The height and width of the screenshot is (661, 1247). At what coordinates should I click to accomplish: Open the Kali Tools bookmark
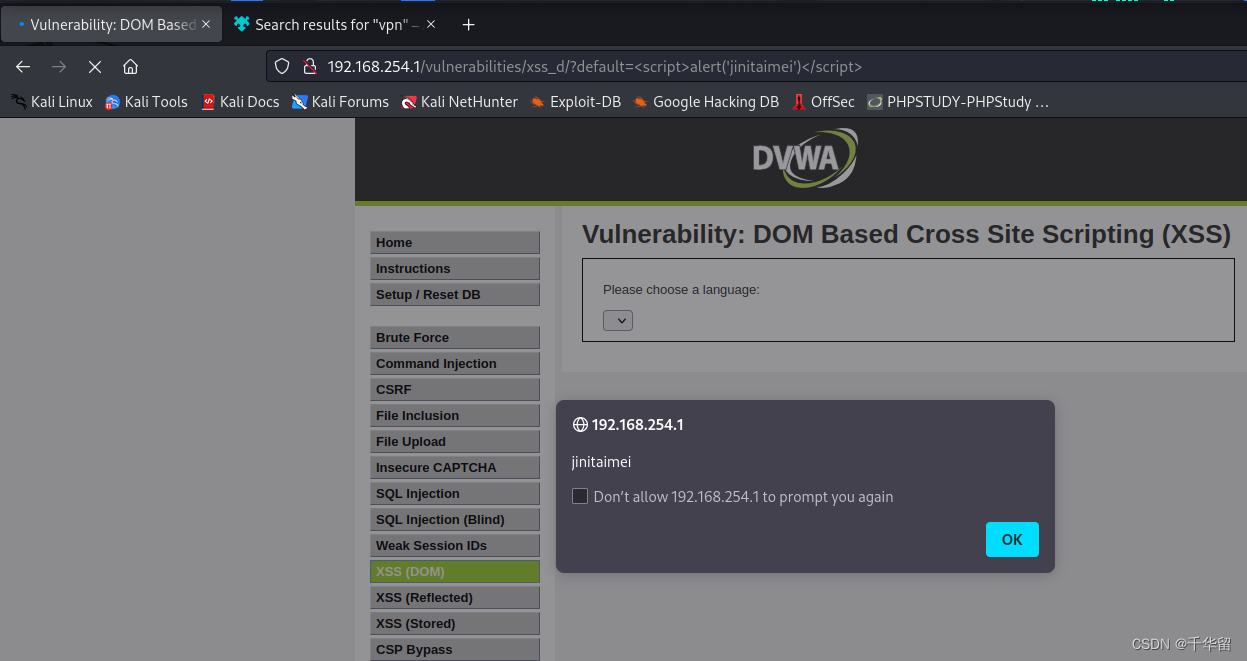pos(146,101)
